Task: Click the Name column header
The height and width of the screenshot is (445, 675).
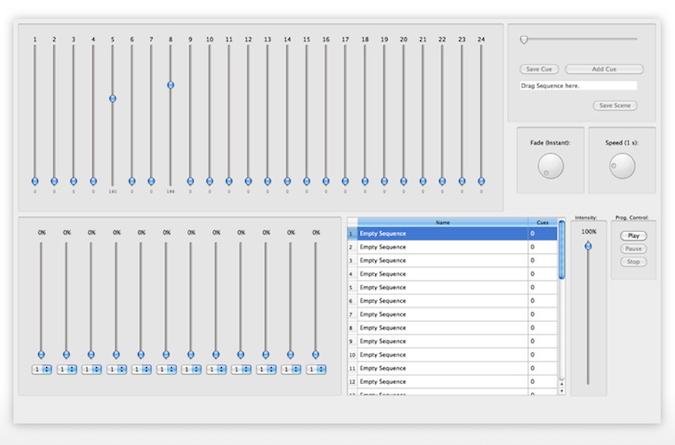Action: point(443,222)
